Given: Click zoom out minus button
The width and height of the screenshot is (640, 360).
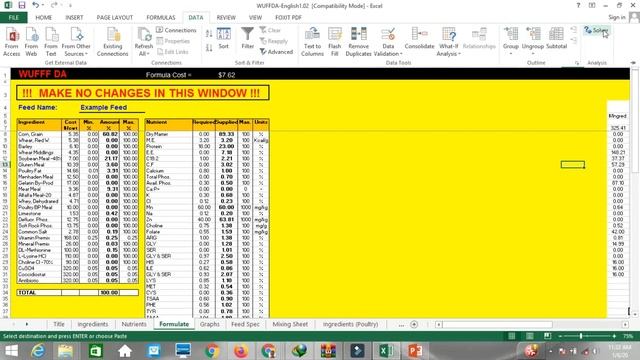Looking at the screenshot, I should [x=560, y=336].
